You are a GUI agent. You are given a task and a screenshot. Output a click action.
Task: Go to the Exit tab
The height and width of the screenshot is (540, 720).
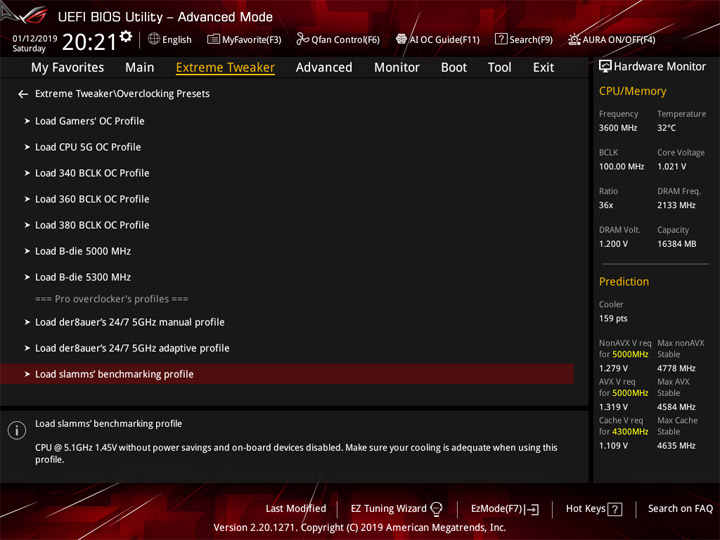click(x=543, y=68)
